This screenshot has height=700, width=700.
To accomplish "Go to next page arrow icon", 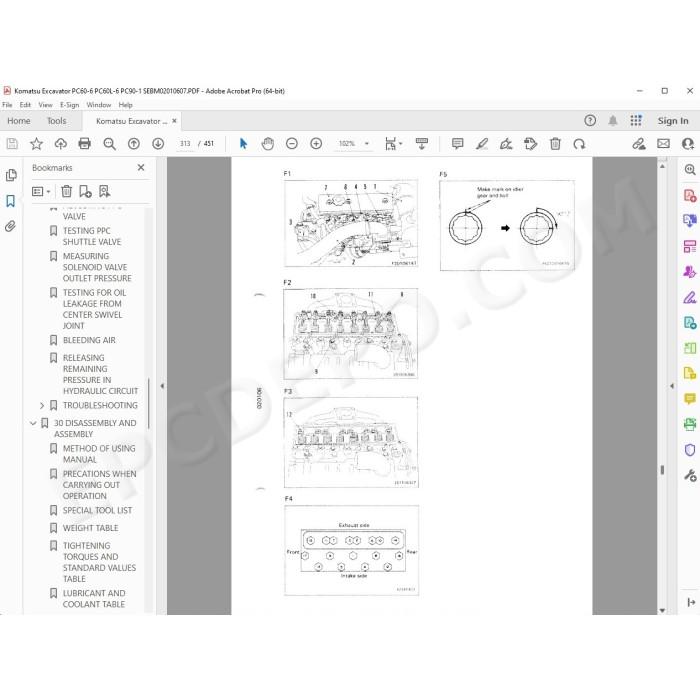I will point(158,143).
